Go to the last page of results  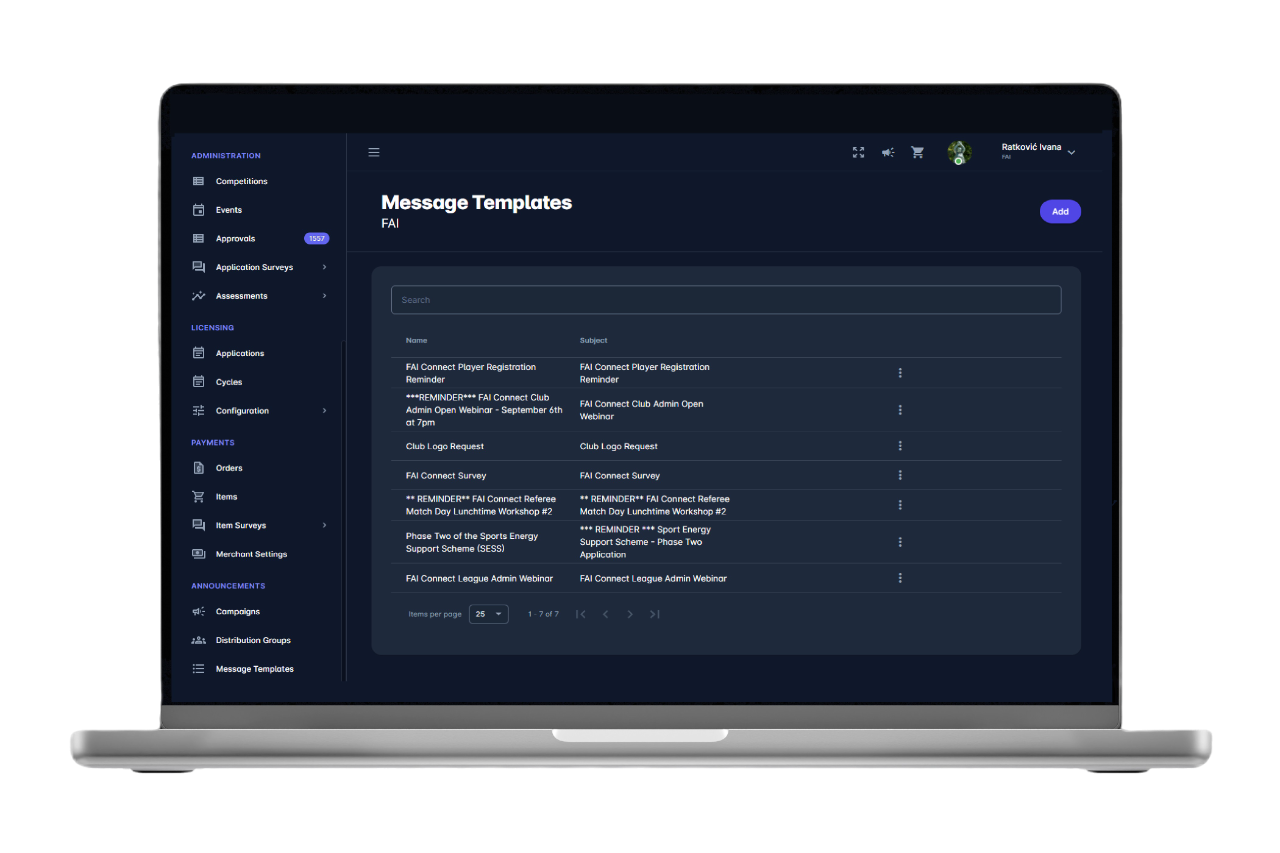click(655, 614)
